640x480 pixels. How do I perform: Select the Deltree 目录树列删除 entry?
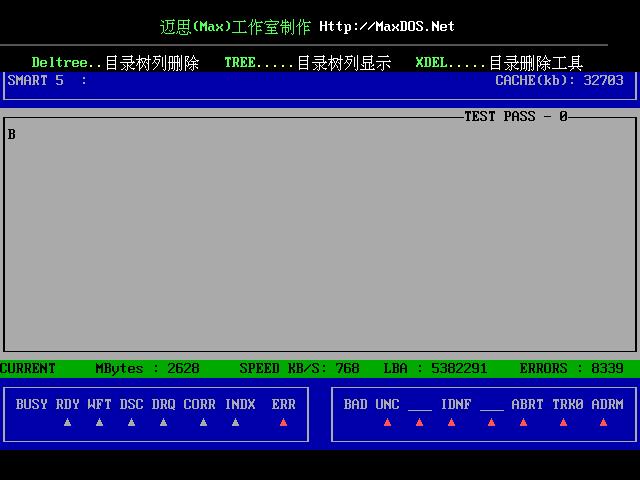[x=116, y=63]
